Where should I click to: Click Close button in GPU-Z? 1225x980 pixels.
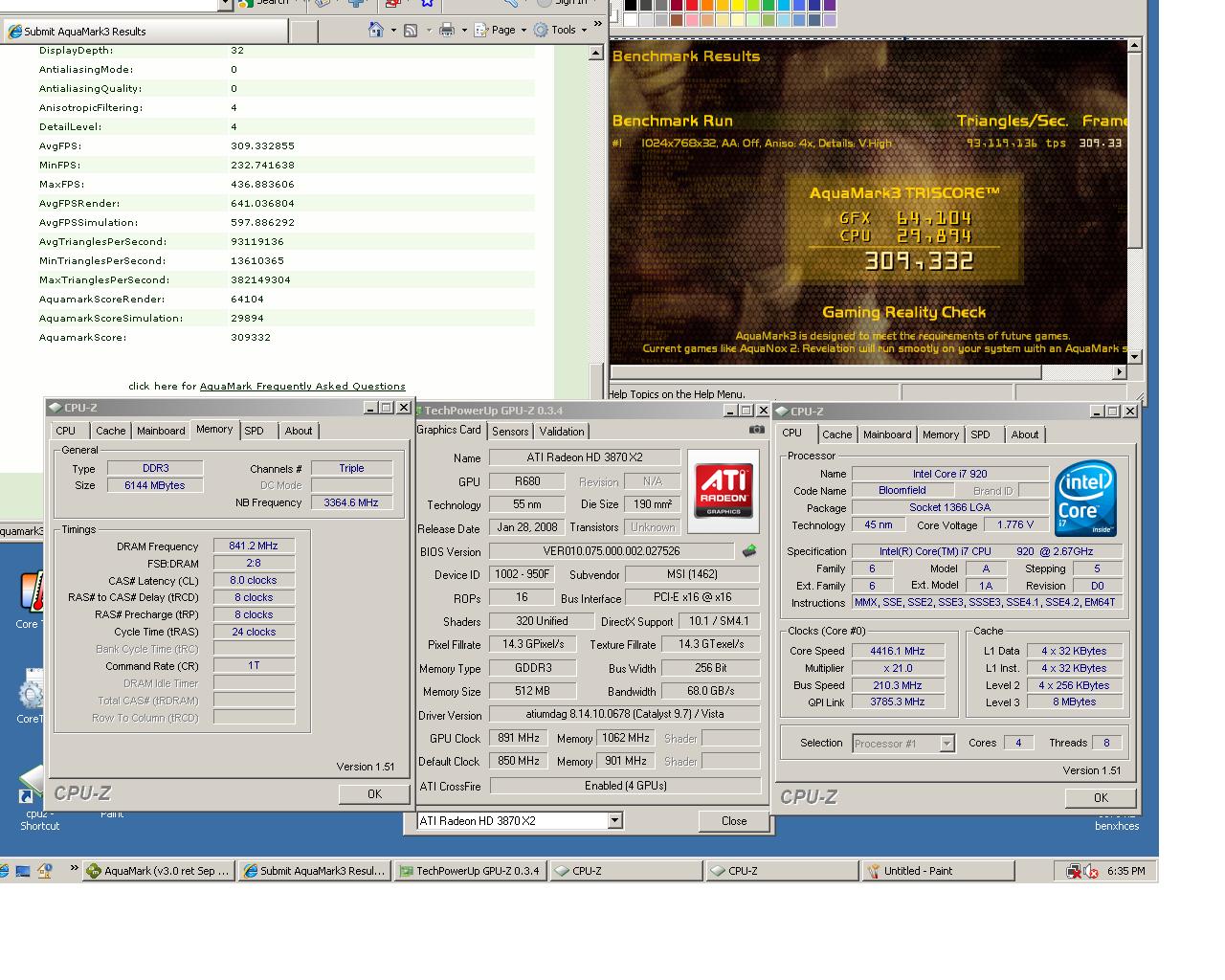[x=734, y=821]
